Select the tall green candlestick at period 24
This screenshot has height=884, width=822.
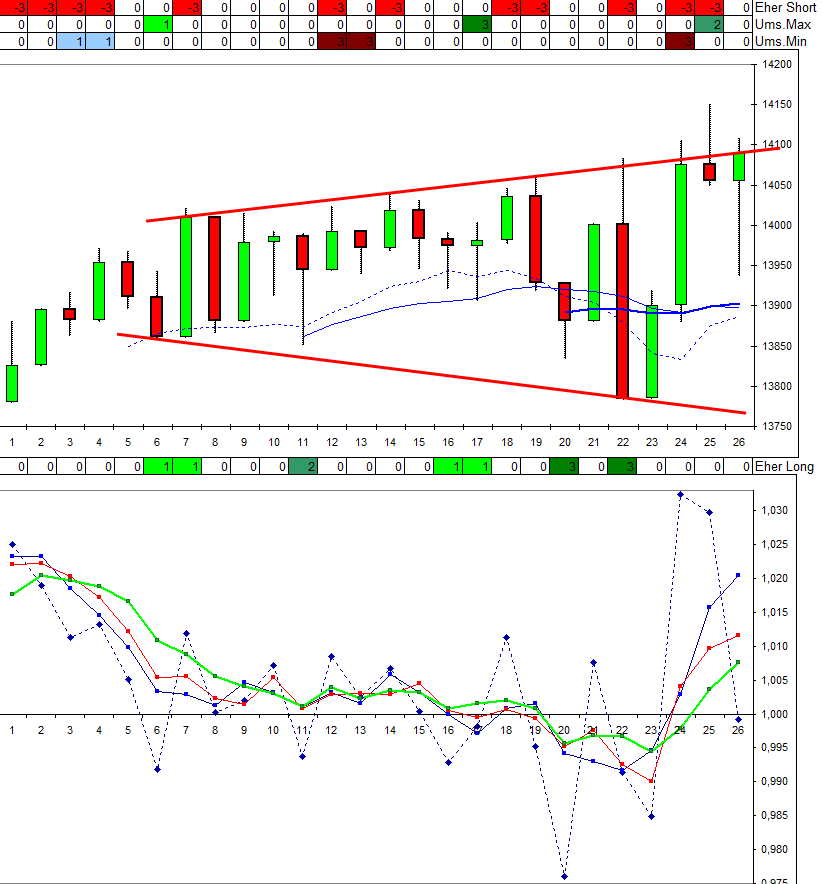[x=680, y=234]
